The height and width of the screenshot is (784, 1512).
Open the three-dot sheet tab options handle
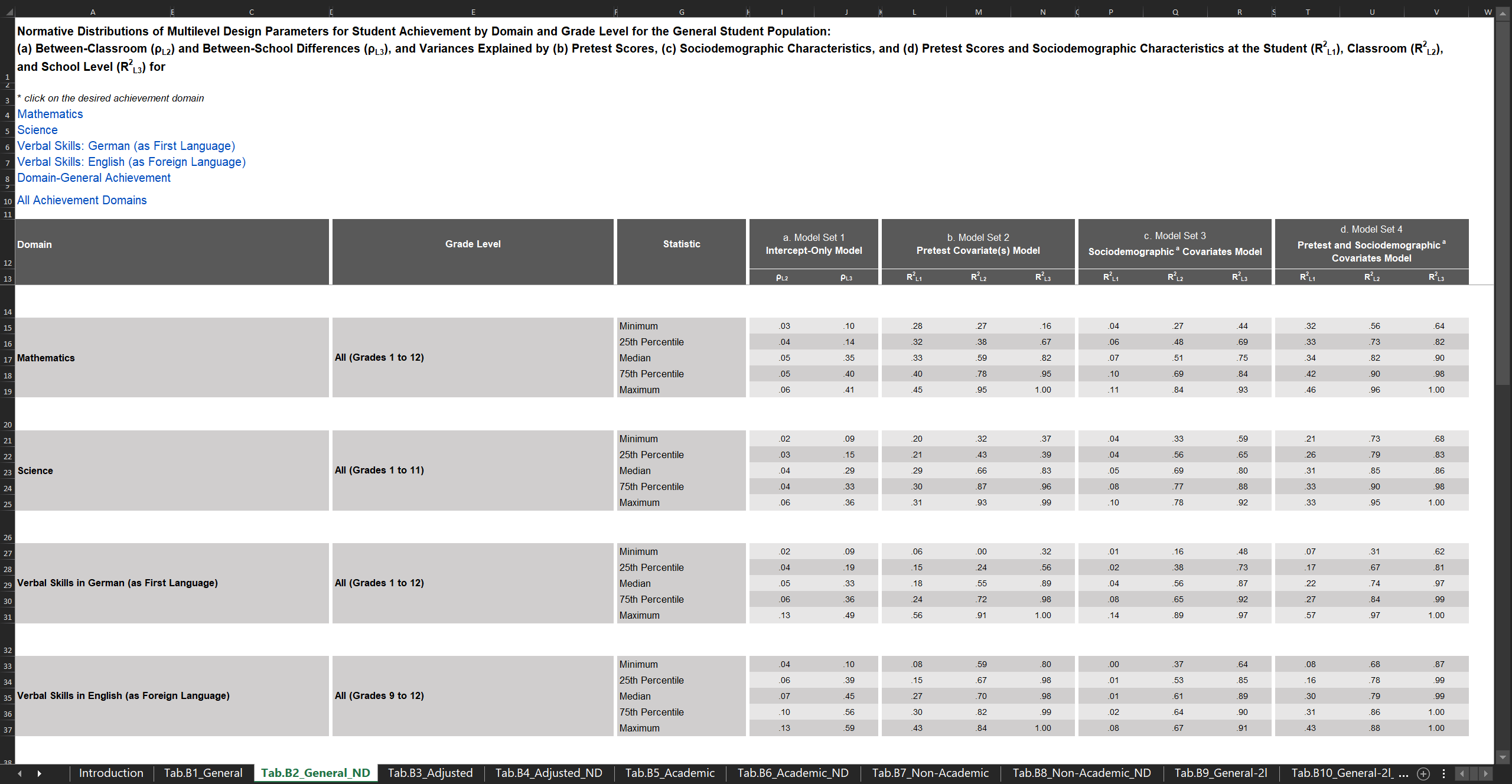point(1443,773)
